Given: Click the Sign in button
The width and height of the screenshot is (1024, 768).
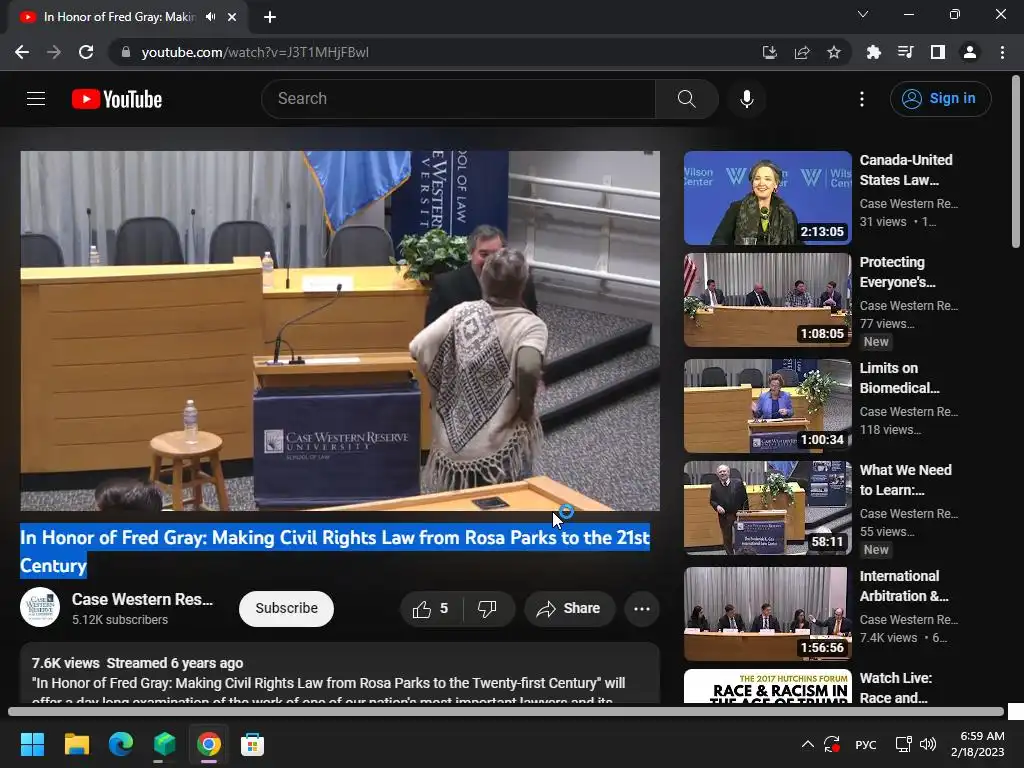Looking at the screenshot, I should [940, 99].
